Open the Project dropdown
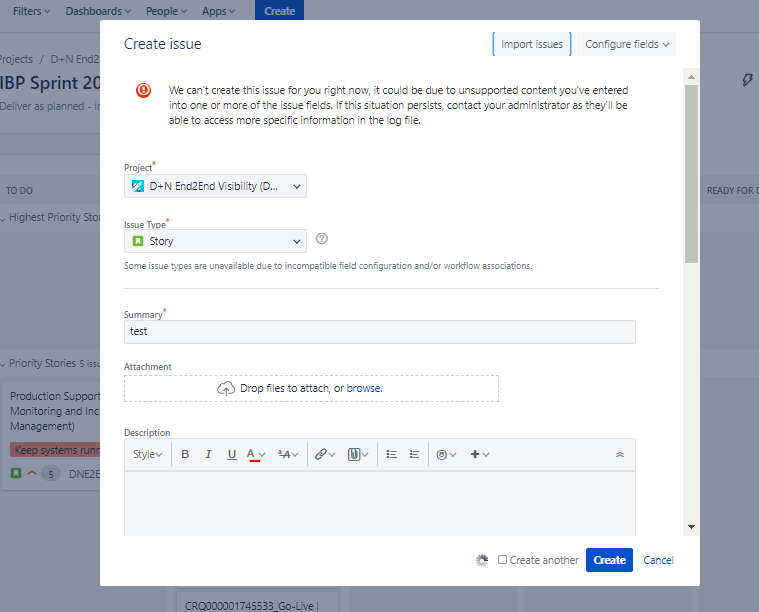 point(215,186)
